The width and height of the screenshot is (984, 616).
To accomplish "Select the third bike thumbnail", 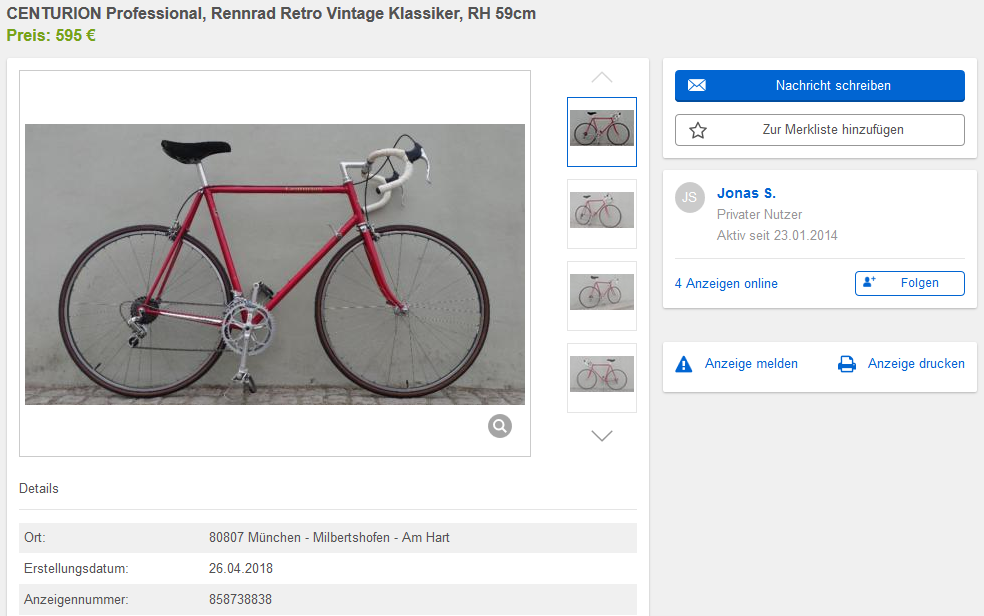I will (x=602, y=295).
